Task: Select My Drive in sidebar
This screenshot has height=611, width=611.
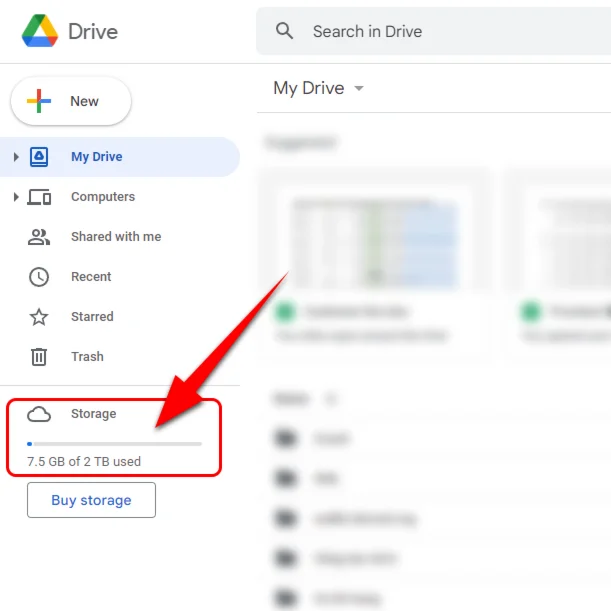Action: [x=120, y=157]
